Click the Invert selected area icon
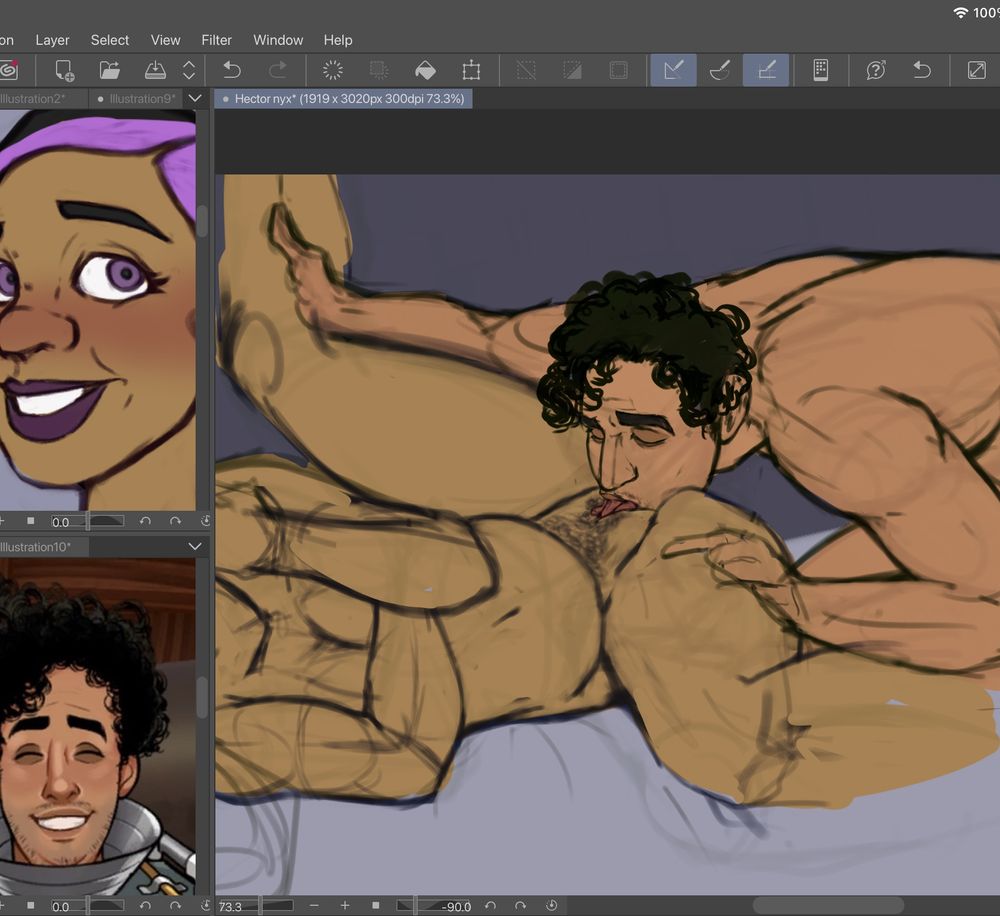This screenshot has height=916, width=1000. coord(572,70)
